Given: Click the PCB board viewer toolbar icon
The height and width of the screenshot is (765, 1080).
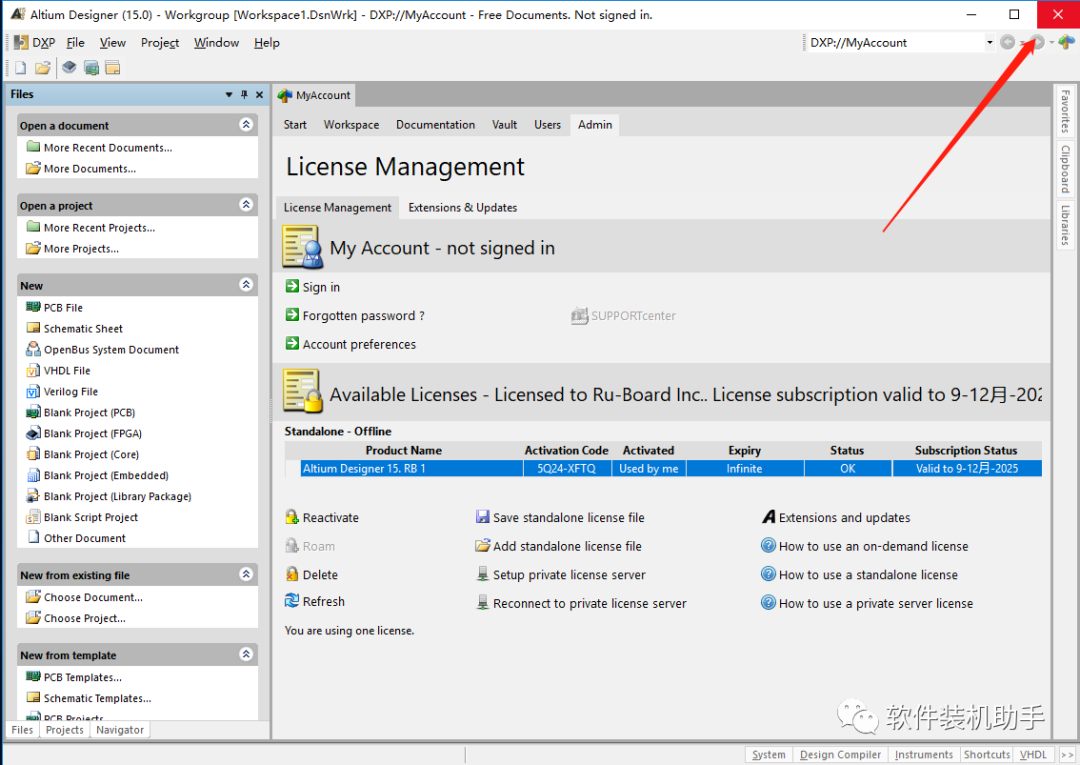Looking at the screenshot, I should [x=91, y=67].
